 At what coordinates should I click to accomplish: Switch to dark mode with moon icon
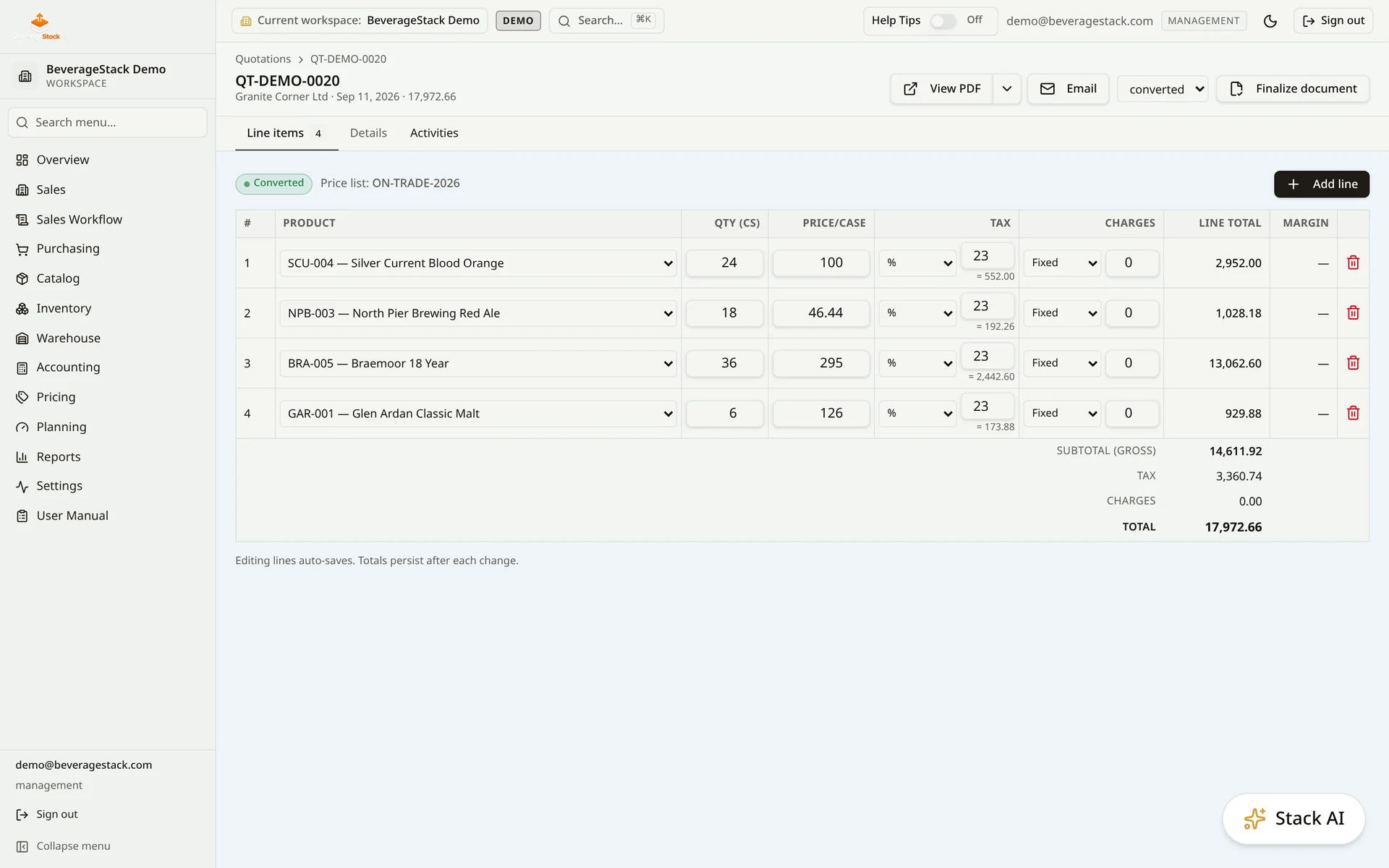(1270, 21)
